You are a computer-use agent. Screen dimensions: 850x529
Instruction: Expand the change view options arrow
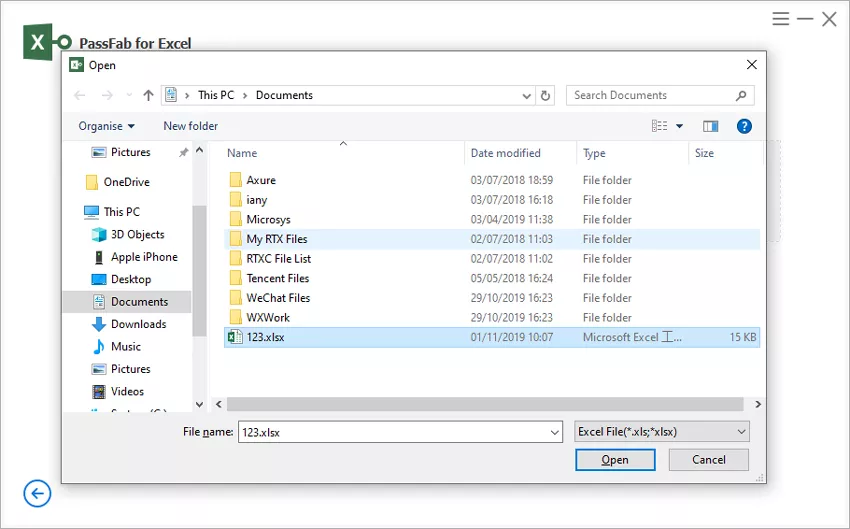click(680, 126)
